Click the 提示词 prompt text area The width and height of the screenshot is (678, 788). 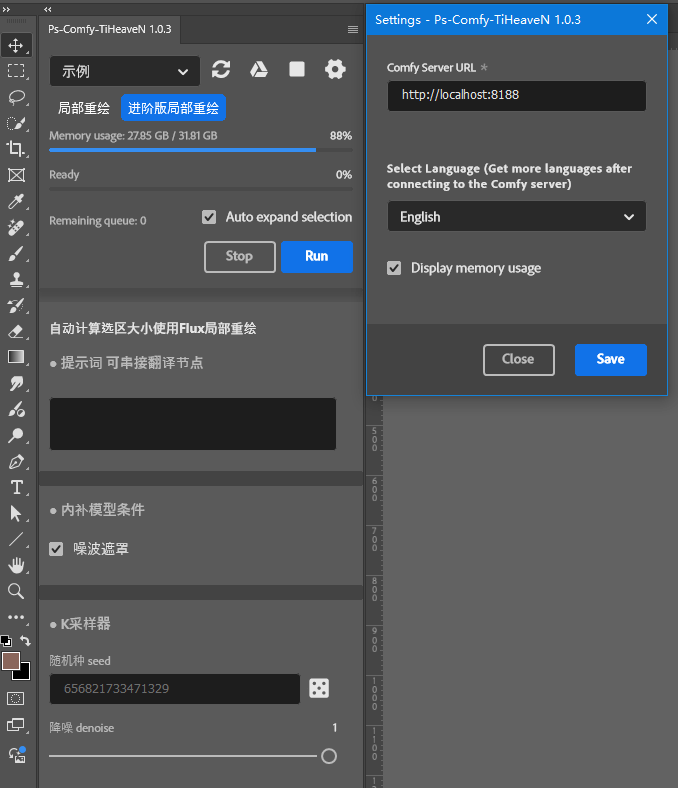[193, 424]
